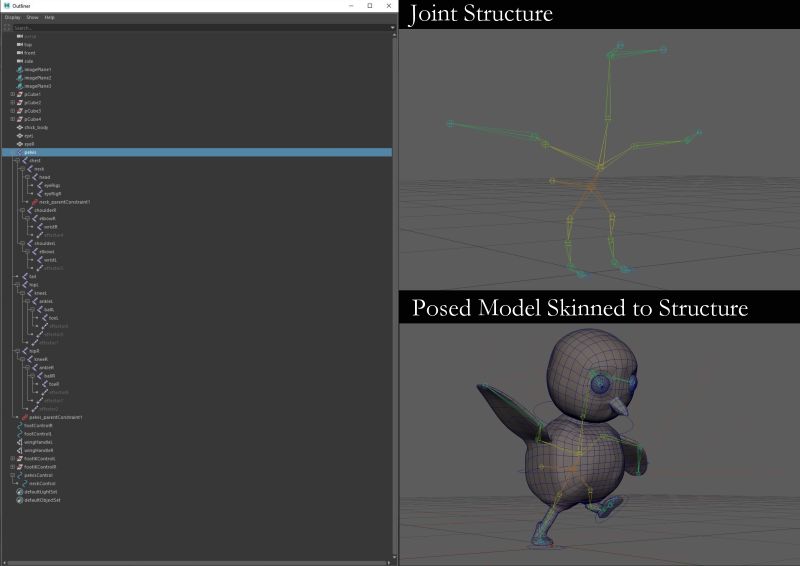Click the ballL joint icon
Viewport: 800px width, 566px height.
(40, 309)
